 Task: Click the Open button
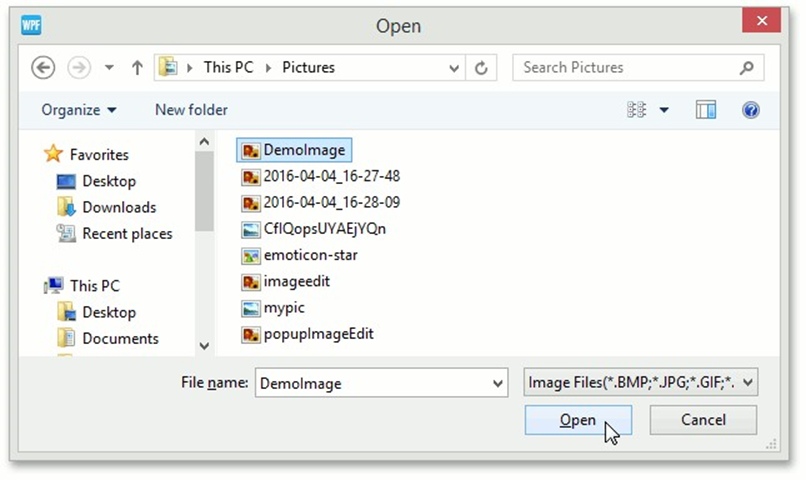tap(578, 420)
